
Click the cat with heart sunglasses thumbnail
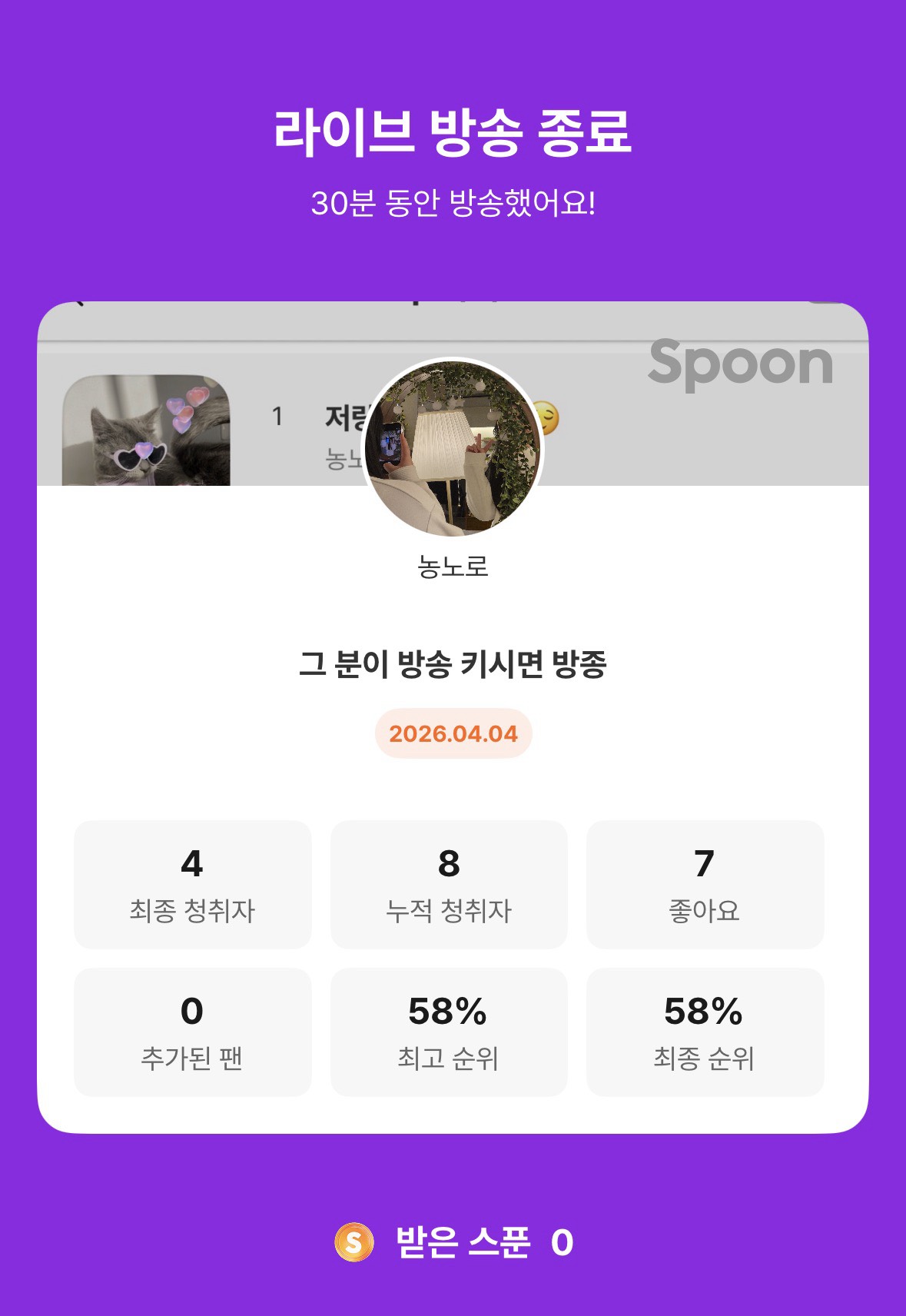pos(146,430)
